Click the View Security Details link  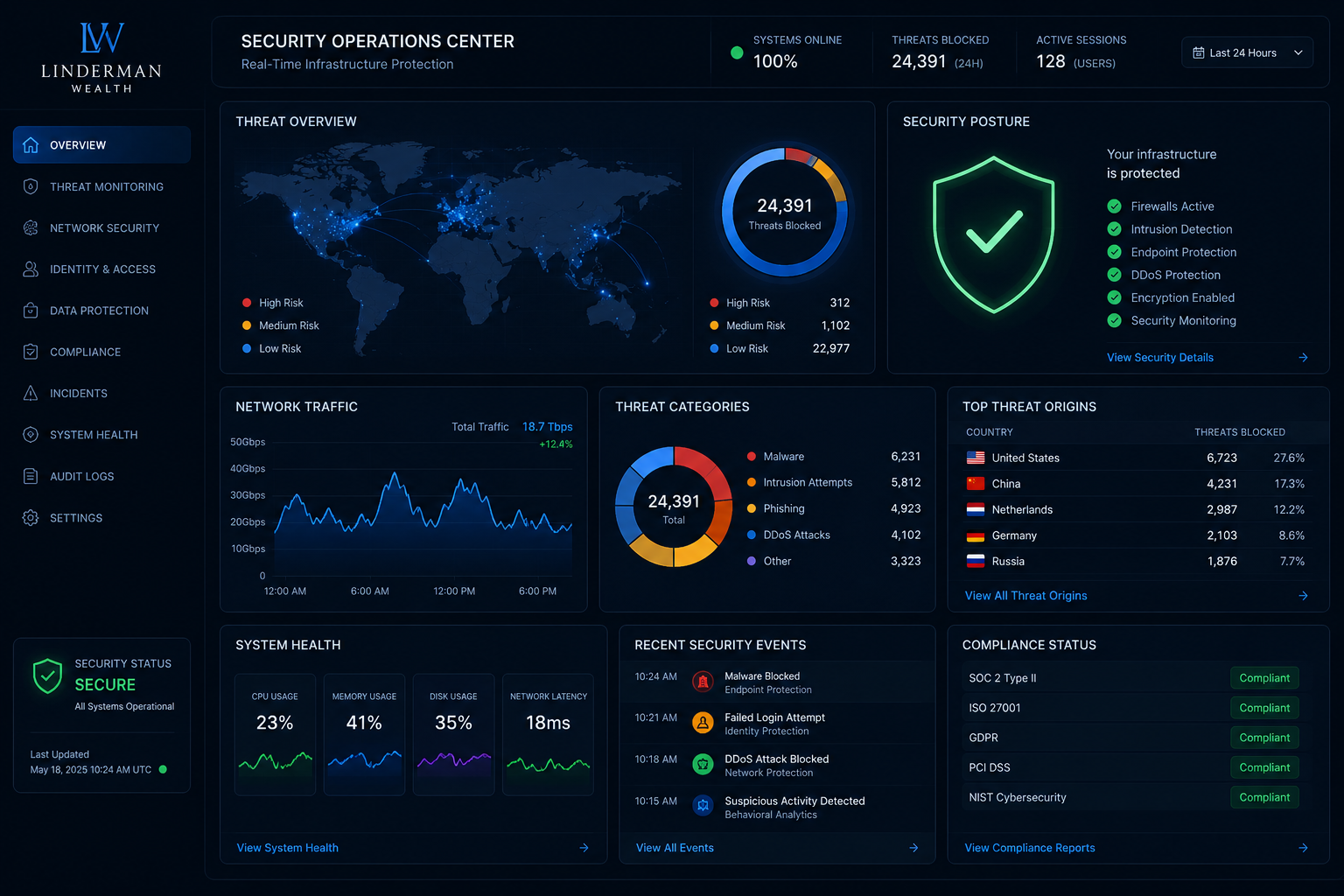click(x=1160, y=357)
